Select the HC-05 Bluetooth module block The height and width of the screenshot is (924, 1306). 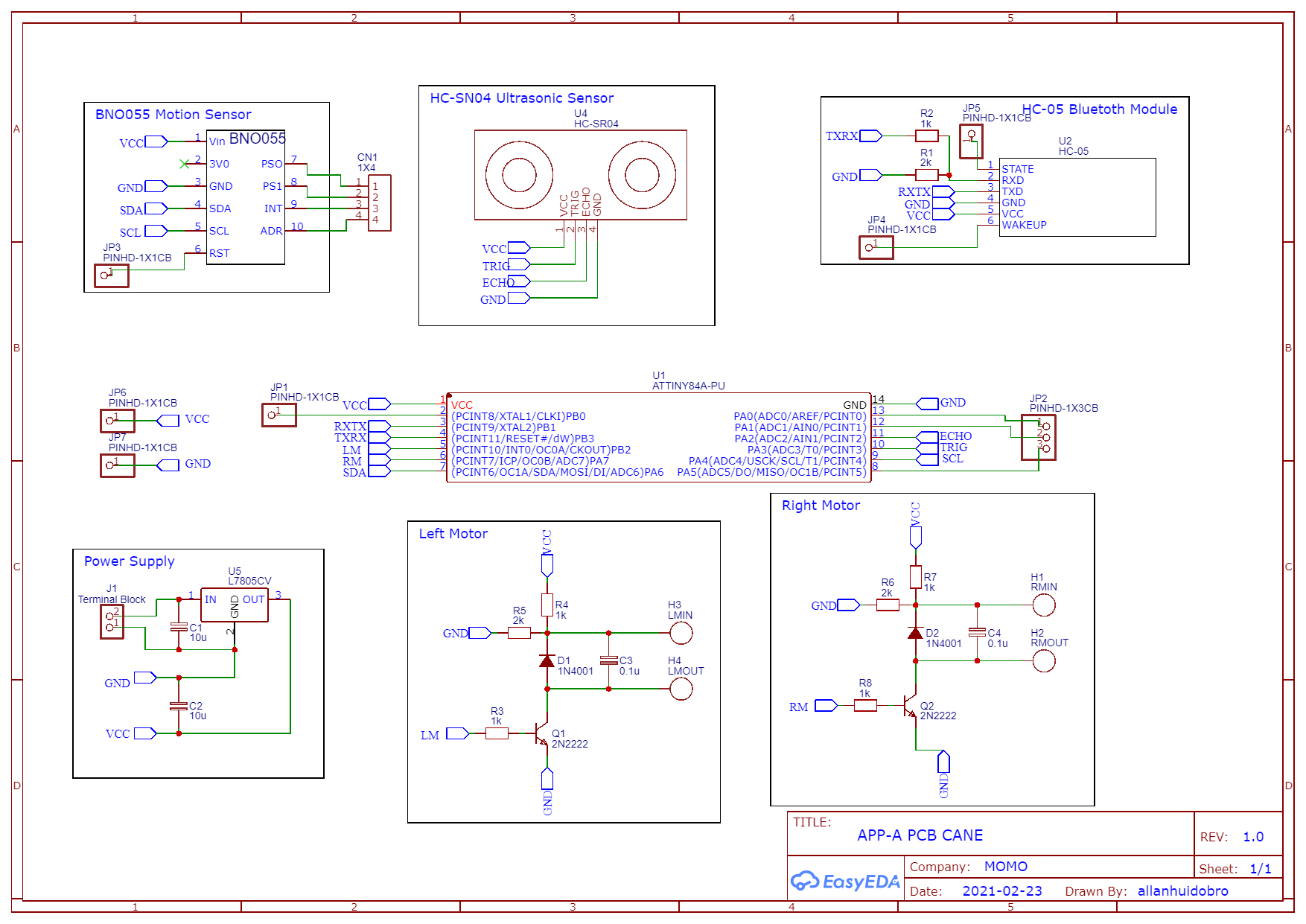(1077, 197)
